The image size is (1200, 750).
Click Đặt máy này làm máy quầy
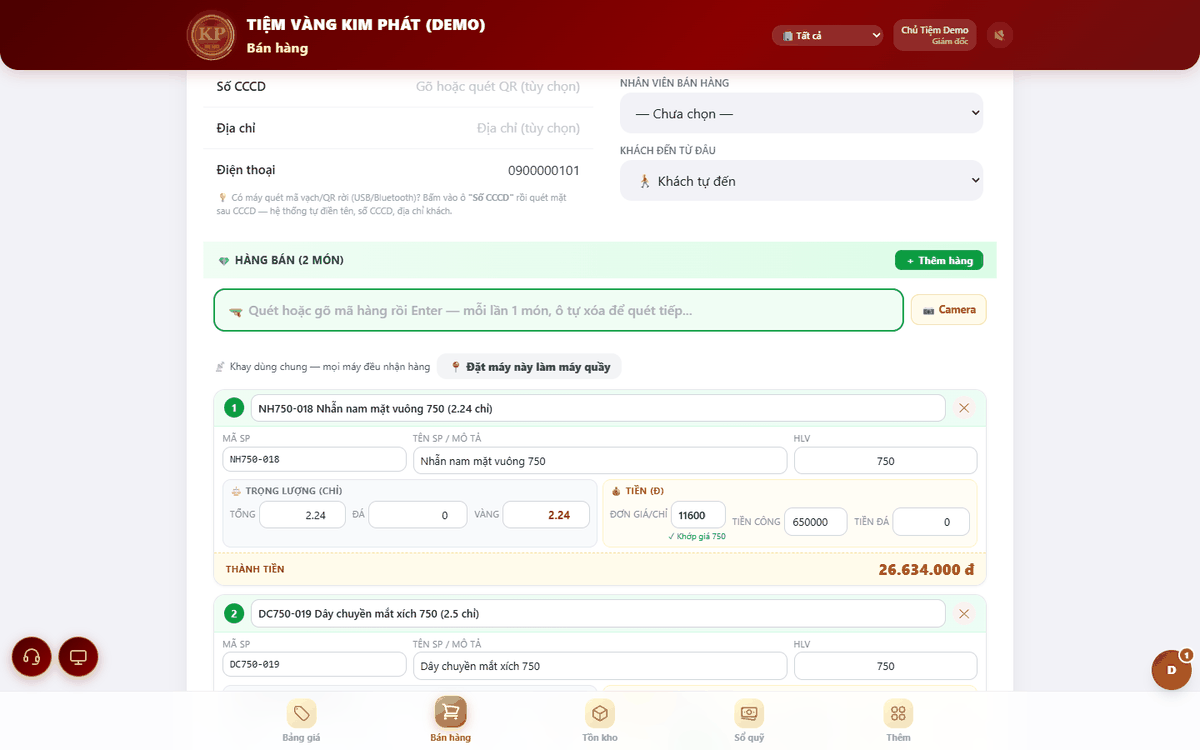coord(529,367)
